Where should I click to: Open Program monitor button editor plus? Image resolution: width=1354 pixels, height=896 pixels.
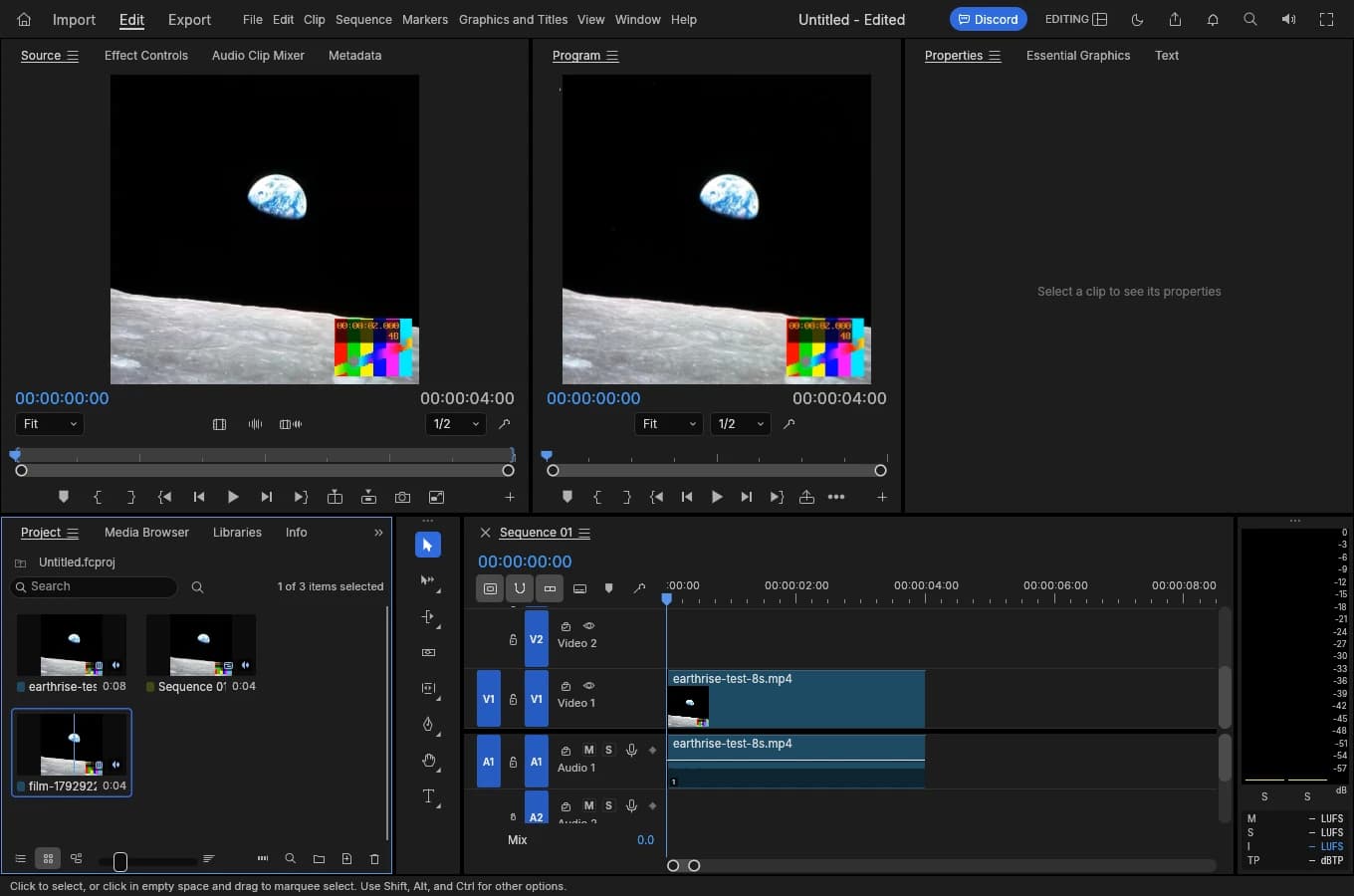pos(881,497)
